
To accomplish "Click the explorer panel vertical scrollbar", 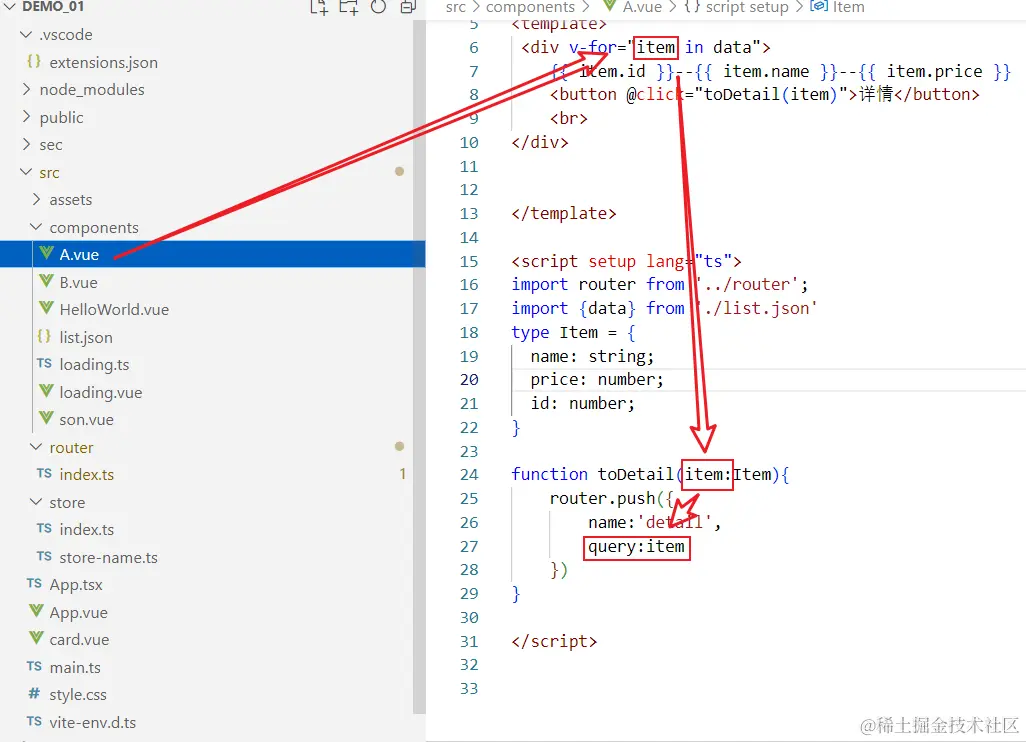I will [419, 366].
